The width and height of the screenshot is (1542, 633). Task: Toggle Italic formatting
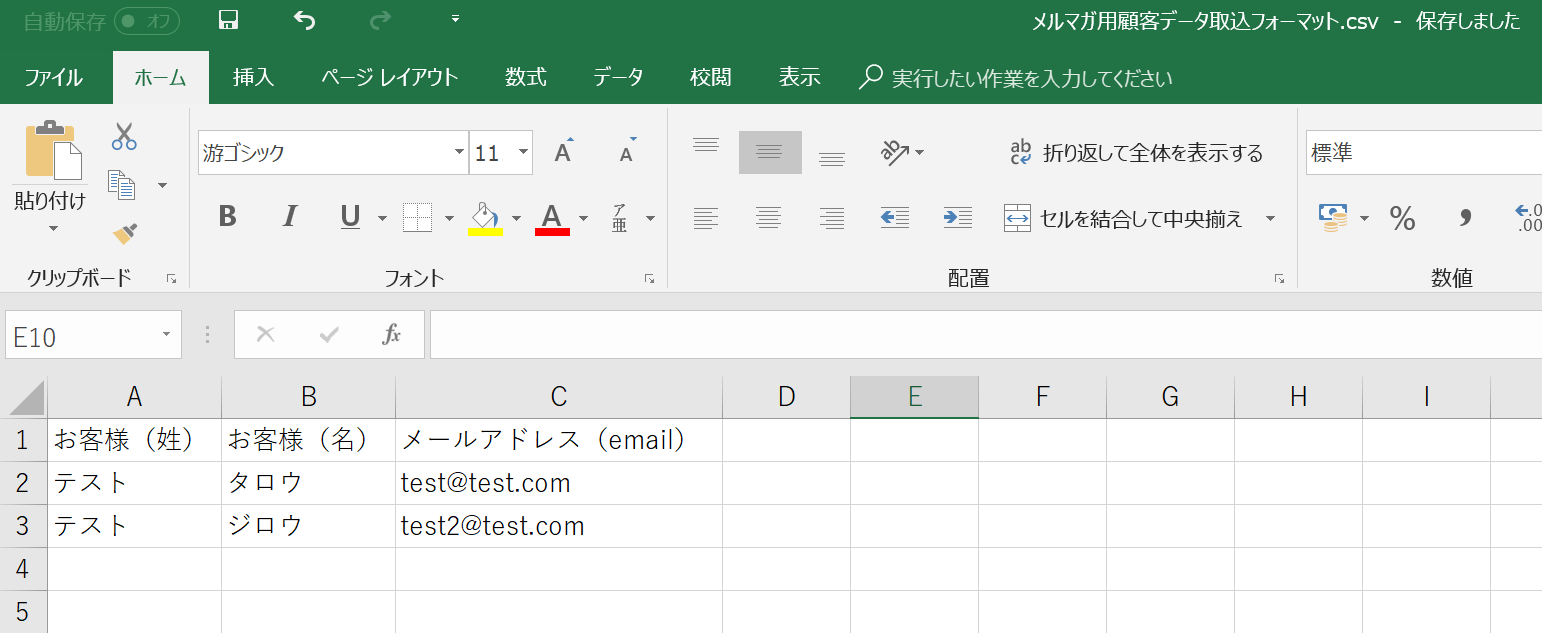click(x=290, y=217)
